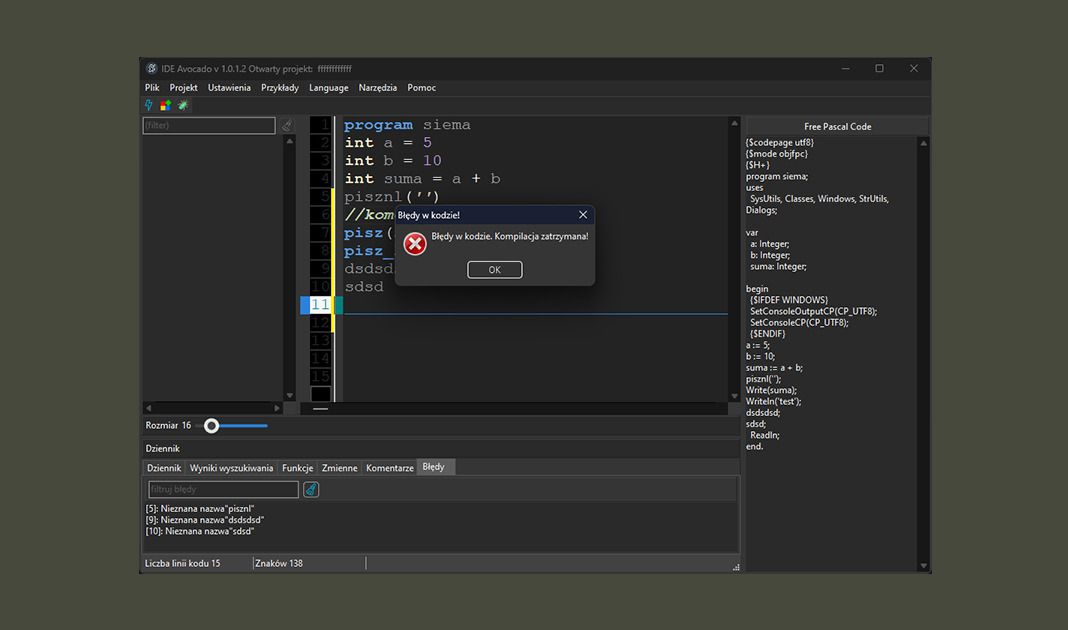Click the Rozmiar font size slider handle
Viewport: 1068px width, 630px height.
click(211, 426)
